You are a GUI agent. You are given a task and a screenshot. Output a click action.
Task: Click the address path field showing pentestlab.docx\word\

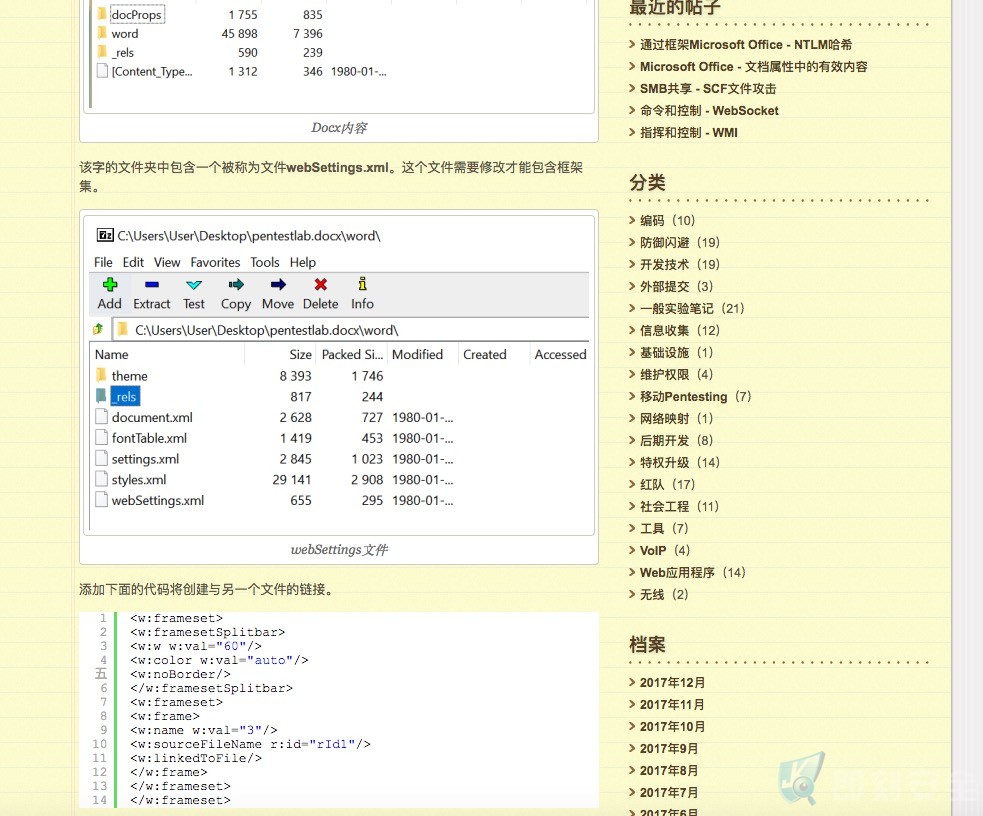[350, 330]
